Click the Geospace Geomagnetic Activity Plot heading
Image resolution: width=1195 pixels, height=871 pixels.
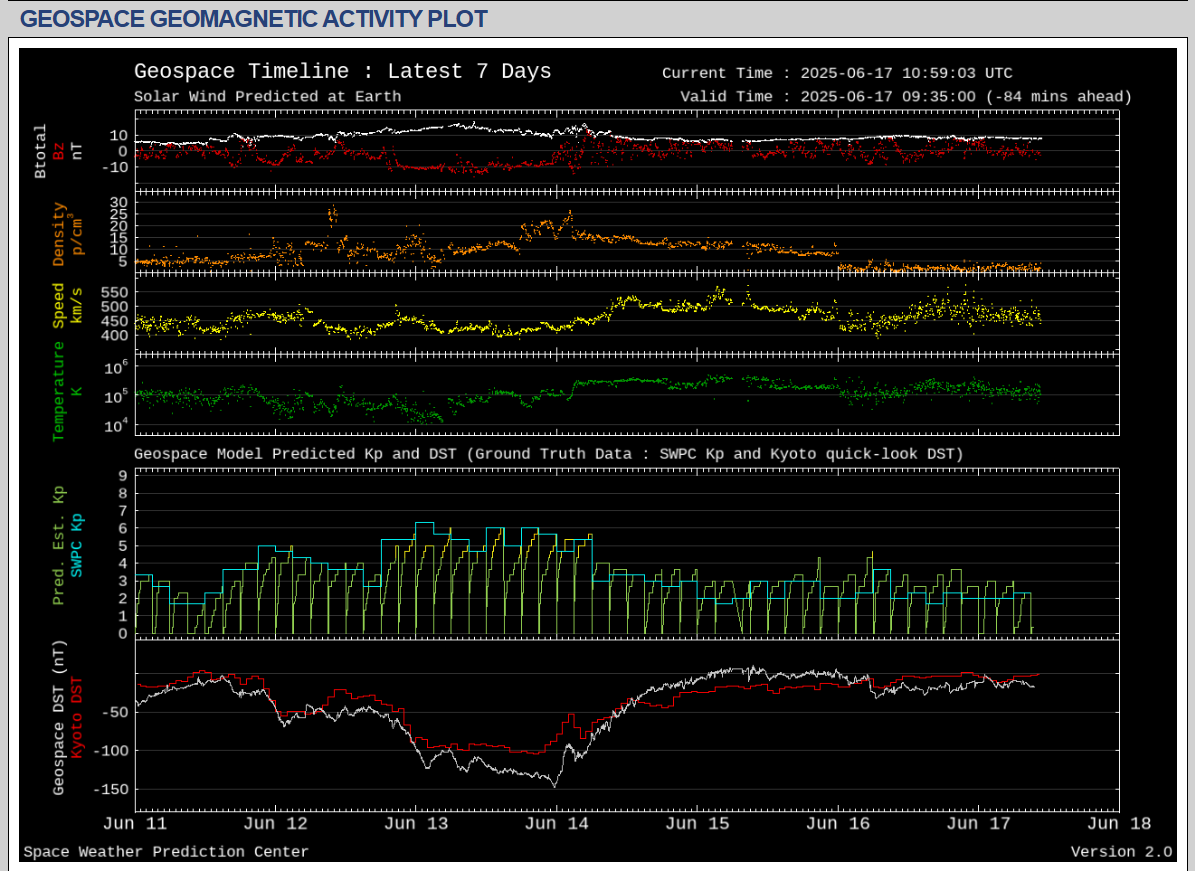click(254, 19)
